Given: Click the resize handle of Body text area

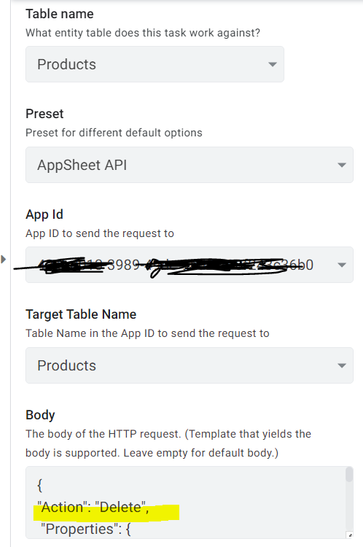Looking at the screenshot, I should pyautogui.click(x=350, y=535).
